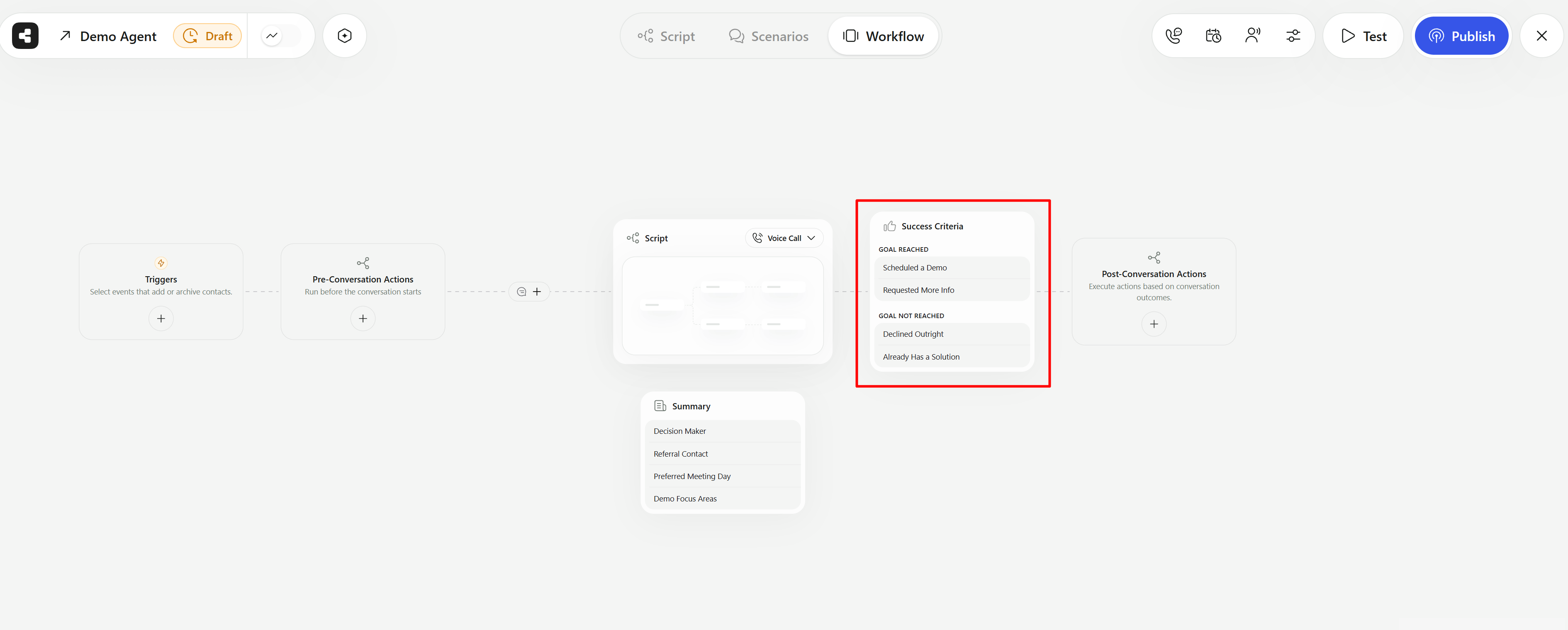Image resolution: width=1568 pixels, height=630 pixels.
Task: Click Post-Conversation Actions title
Action: [x=1154, y=274]
